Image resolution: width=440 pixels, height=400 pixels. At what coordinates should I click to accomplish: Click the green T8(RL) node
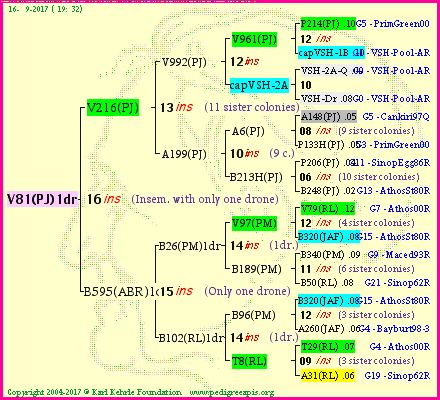[x=249, y=361]
